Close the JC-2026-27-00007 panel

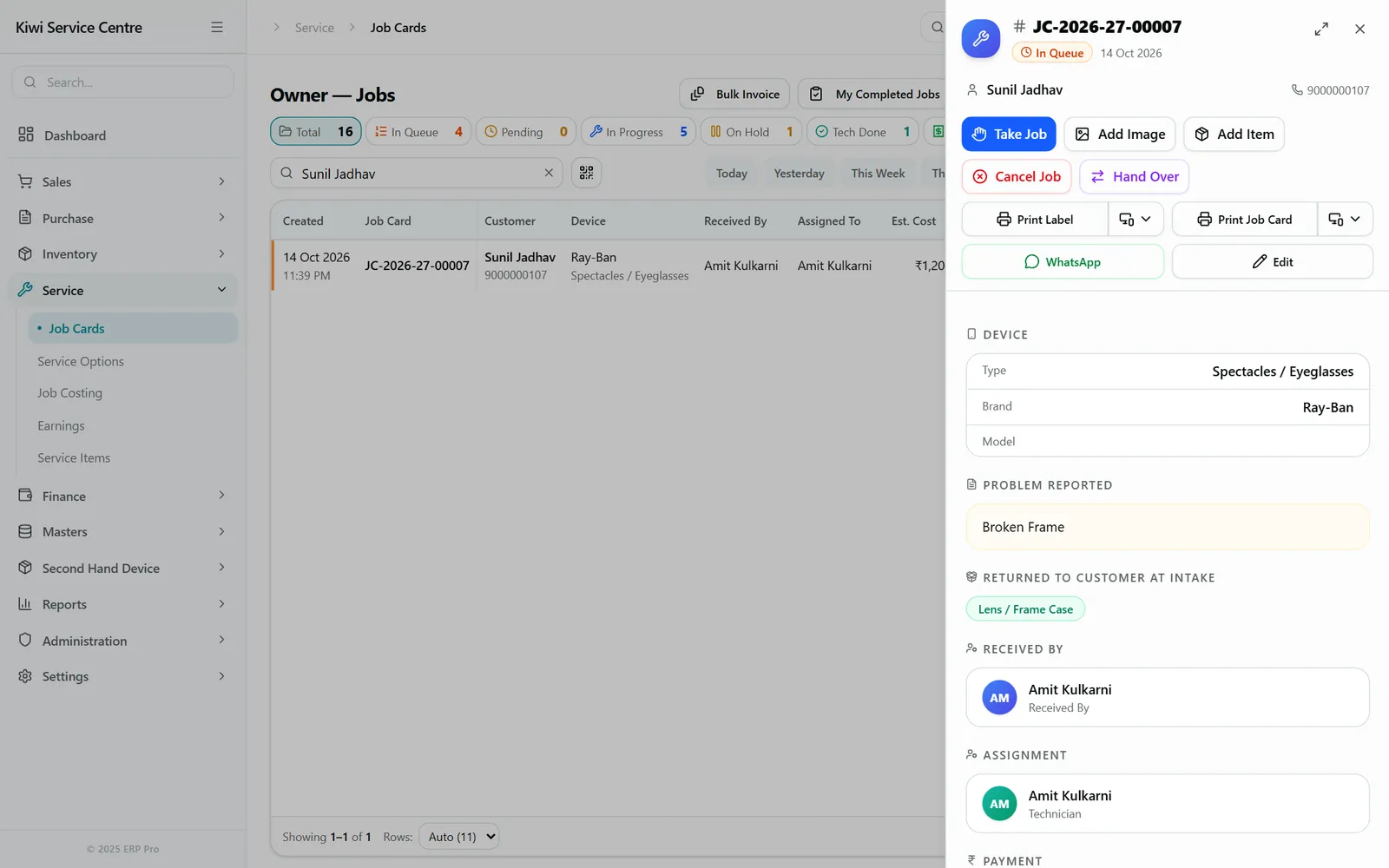pyautogui.click(x=1359, y=29)
